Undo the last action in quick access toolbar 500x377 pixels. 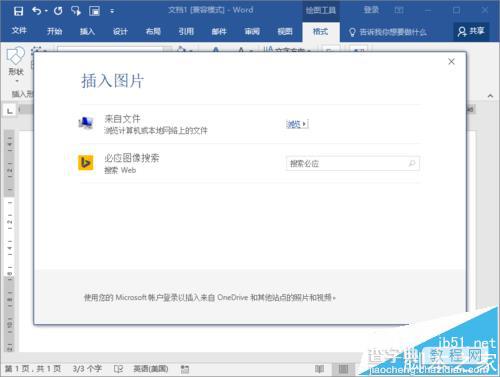click(37, 11)
